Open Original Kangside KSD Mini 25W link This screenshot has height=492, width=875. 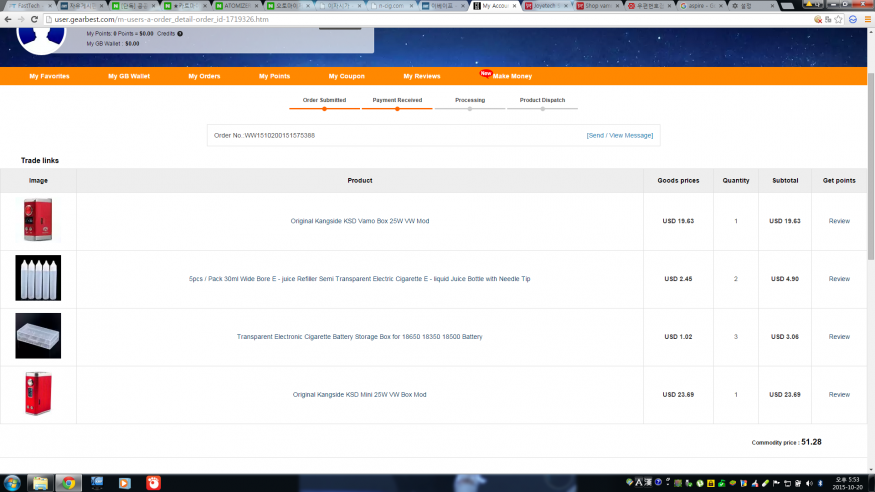coord(359,394)
